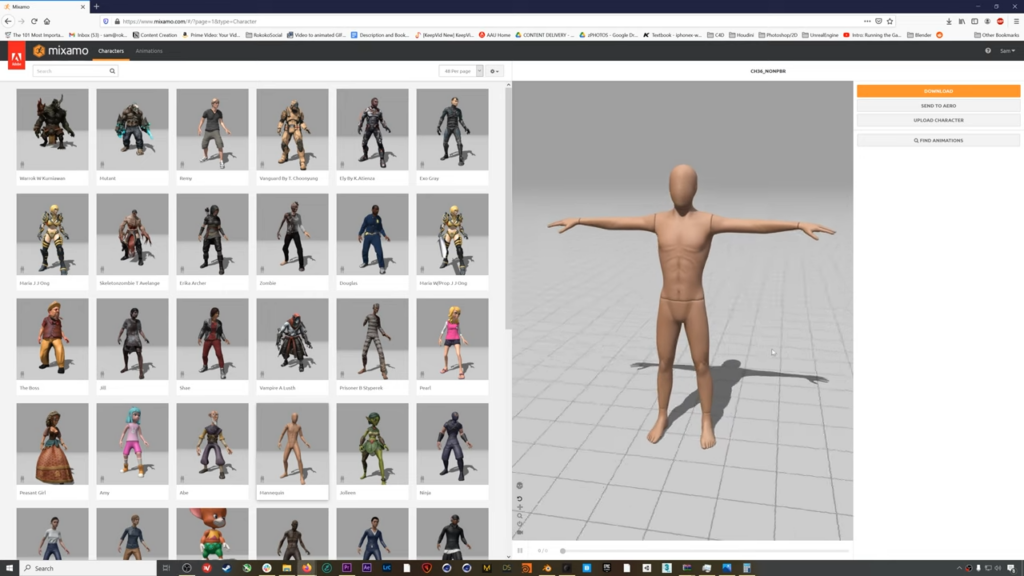Image resolution: width=1024 pixels, height=576 pixels.
Task: Click the Upload Character button
Action: (938, 120)
